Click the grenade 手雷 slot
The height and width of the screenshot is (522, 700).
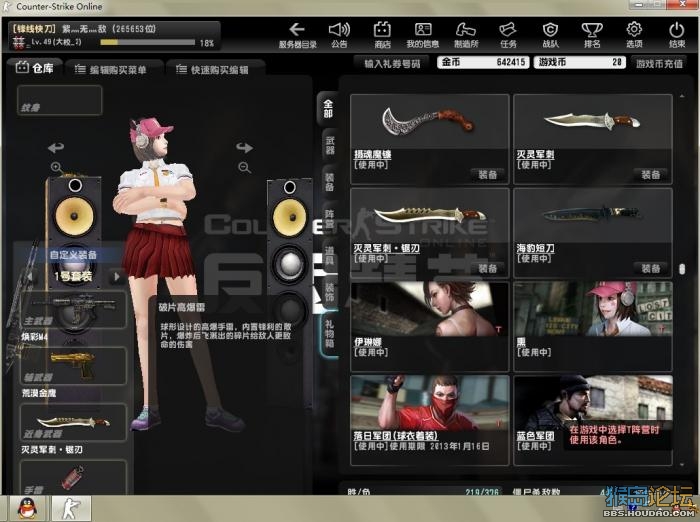73,478
